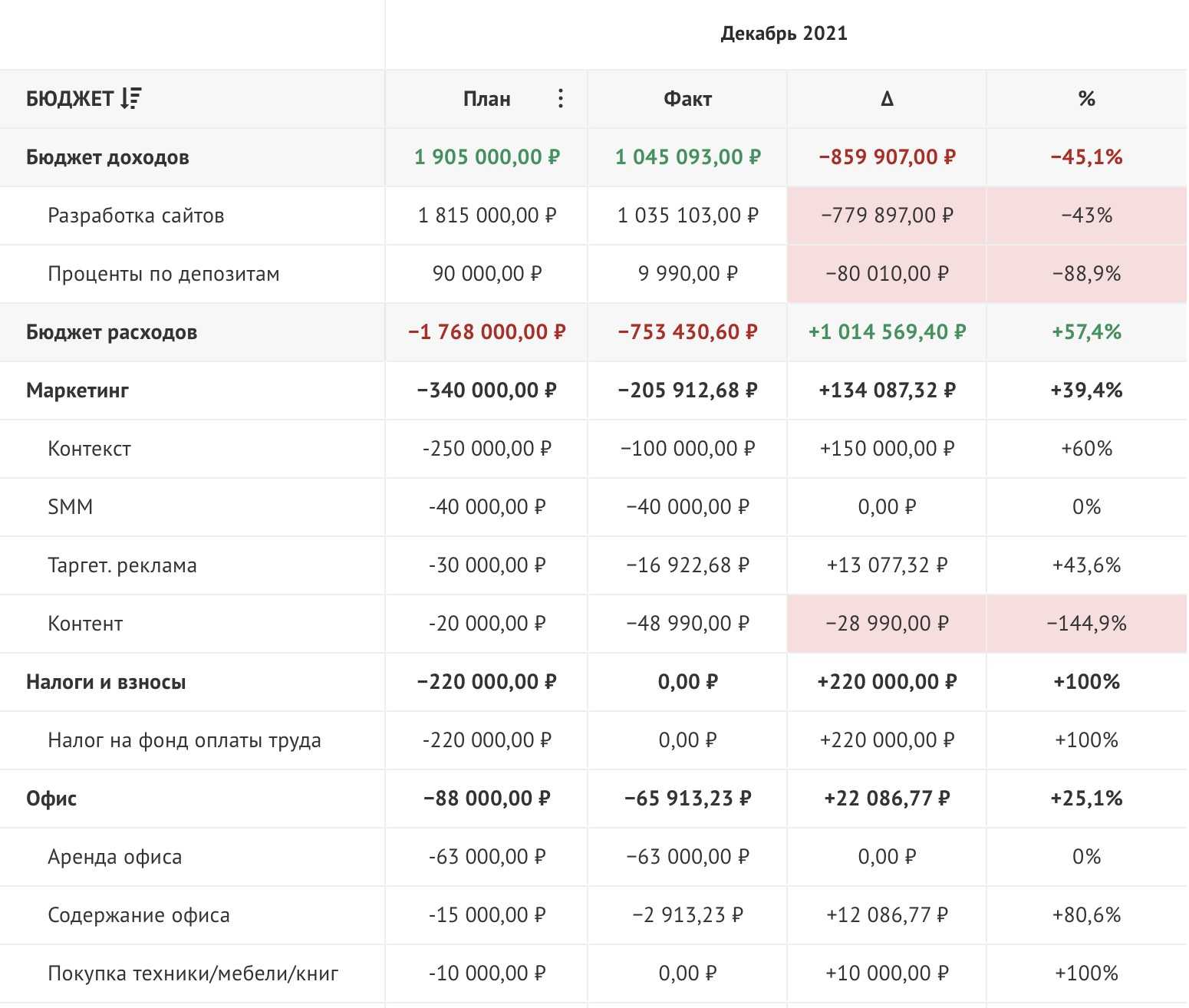Click the Δ column header

click(887, 99)
